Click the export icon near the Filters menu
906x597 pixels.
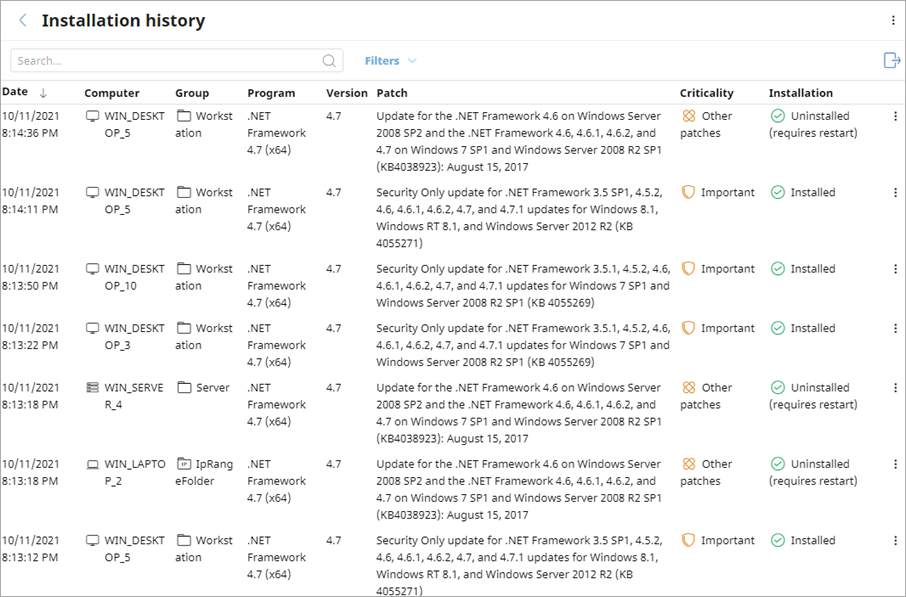pyautogui.click(x=891, y=60)
